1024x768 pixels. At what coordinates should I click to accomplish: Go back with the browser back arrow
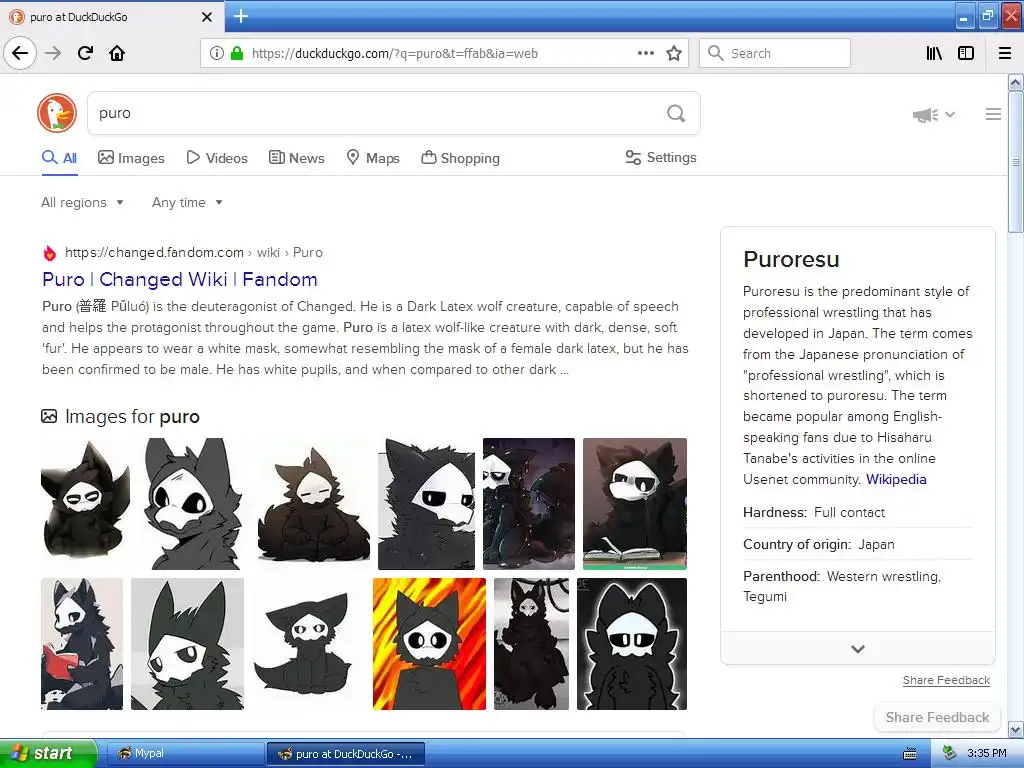pos(20,53)
